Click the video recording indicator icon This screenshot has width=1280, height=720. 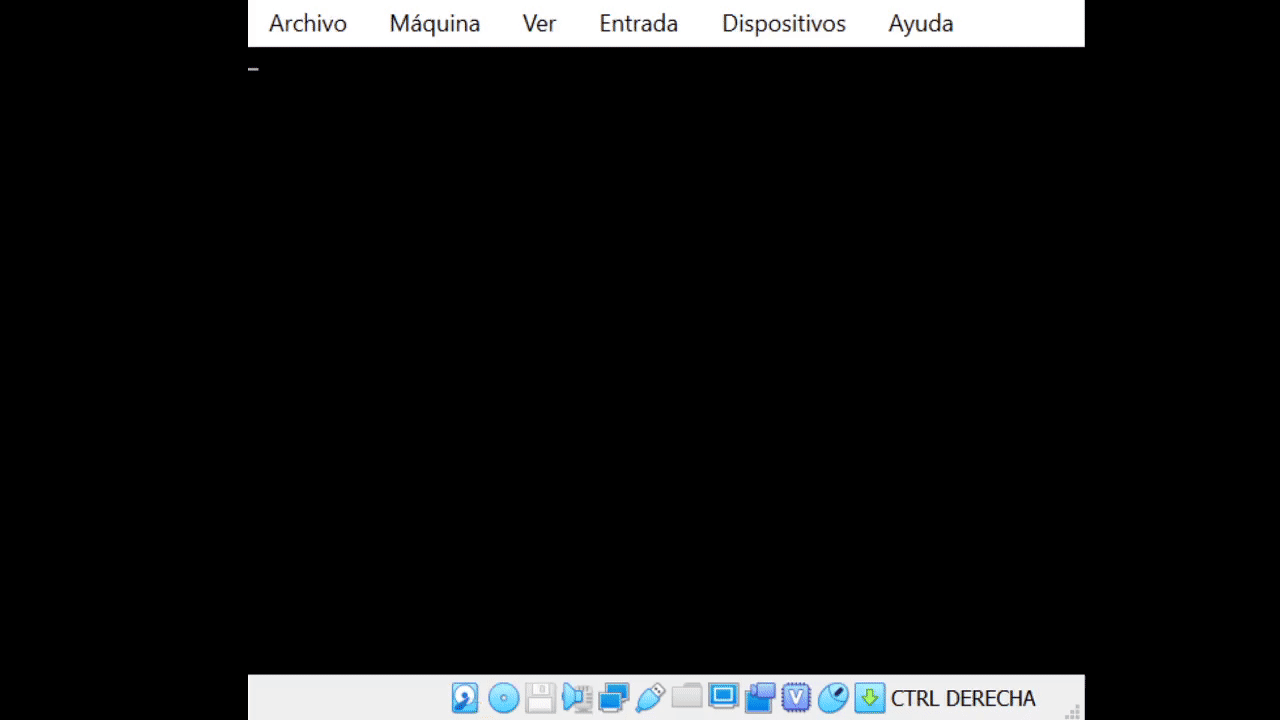[760, 697]
